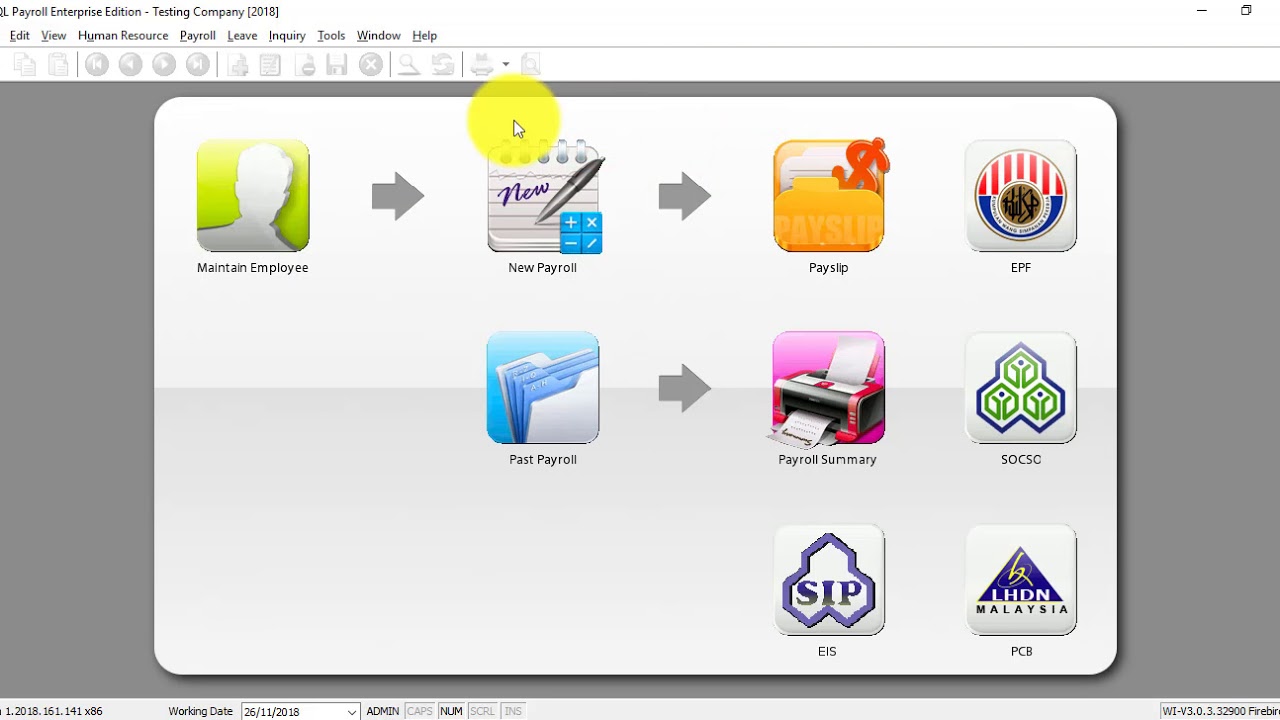Open the Maintain Employee module
Image resolution: width=1280 pixels, height=720 pixels.
tap(252, 195)
